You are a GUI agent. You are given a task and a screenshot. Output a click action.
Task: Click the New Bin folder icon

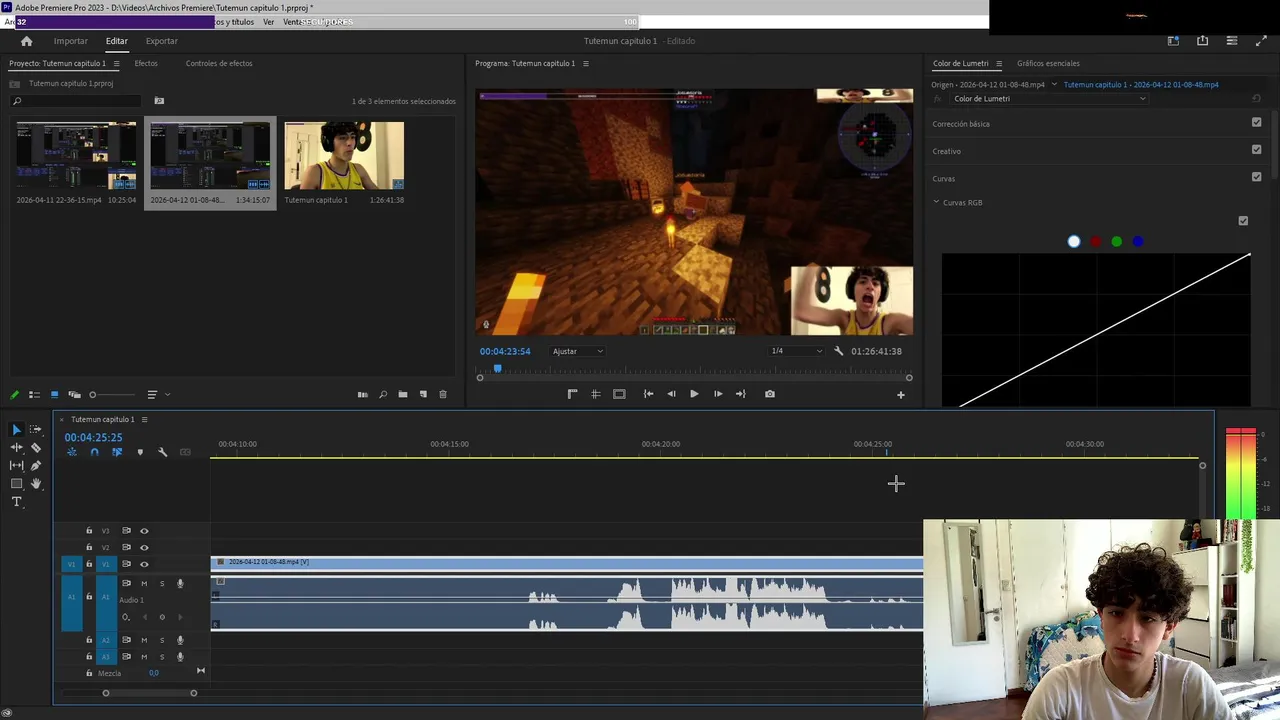click(403, 395)
